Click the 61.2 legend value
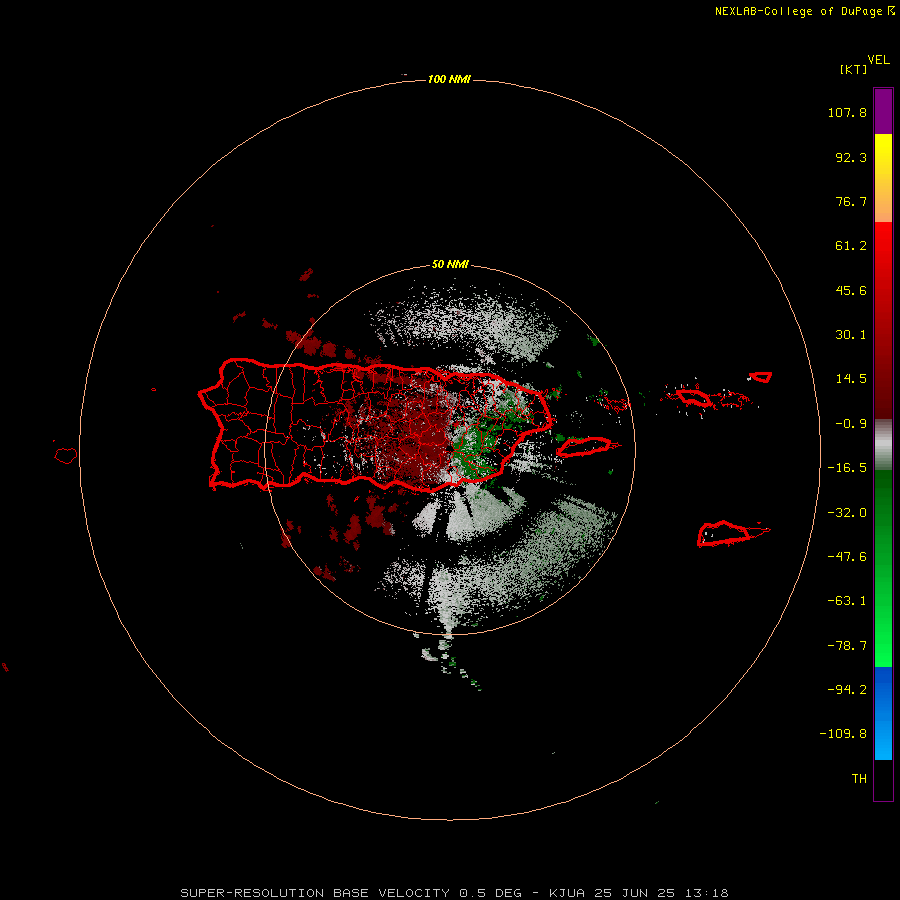Screen dimensions: 900x900 click(851, 246)
